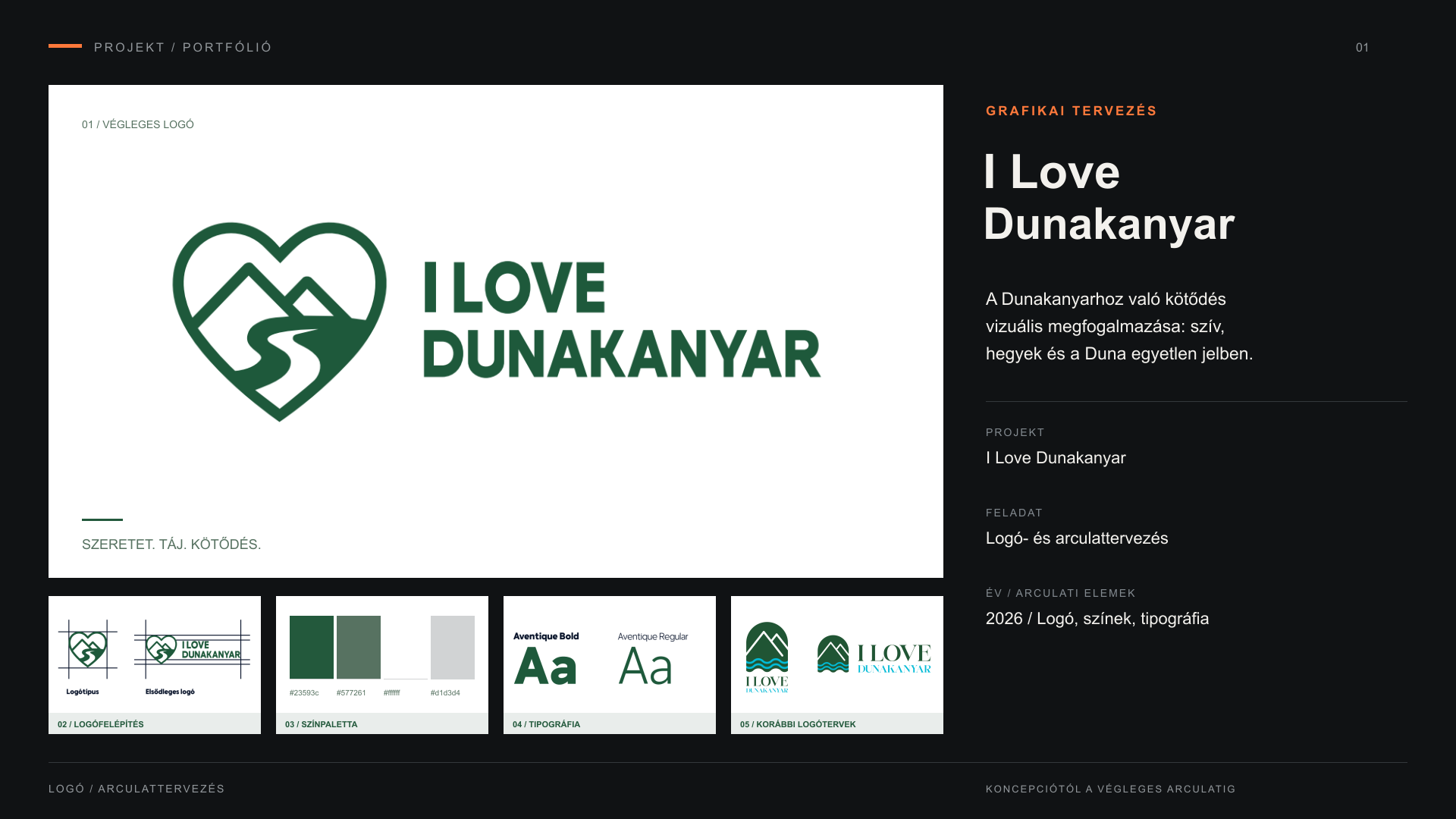The image size is (1456, 819).
Task: Click the ÉV / ARCULATI ELEMEK label
Action: [x=1061, y=593]
